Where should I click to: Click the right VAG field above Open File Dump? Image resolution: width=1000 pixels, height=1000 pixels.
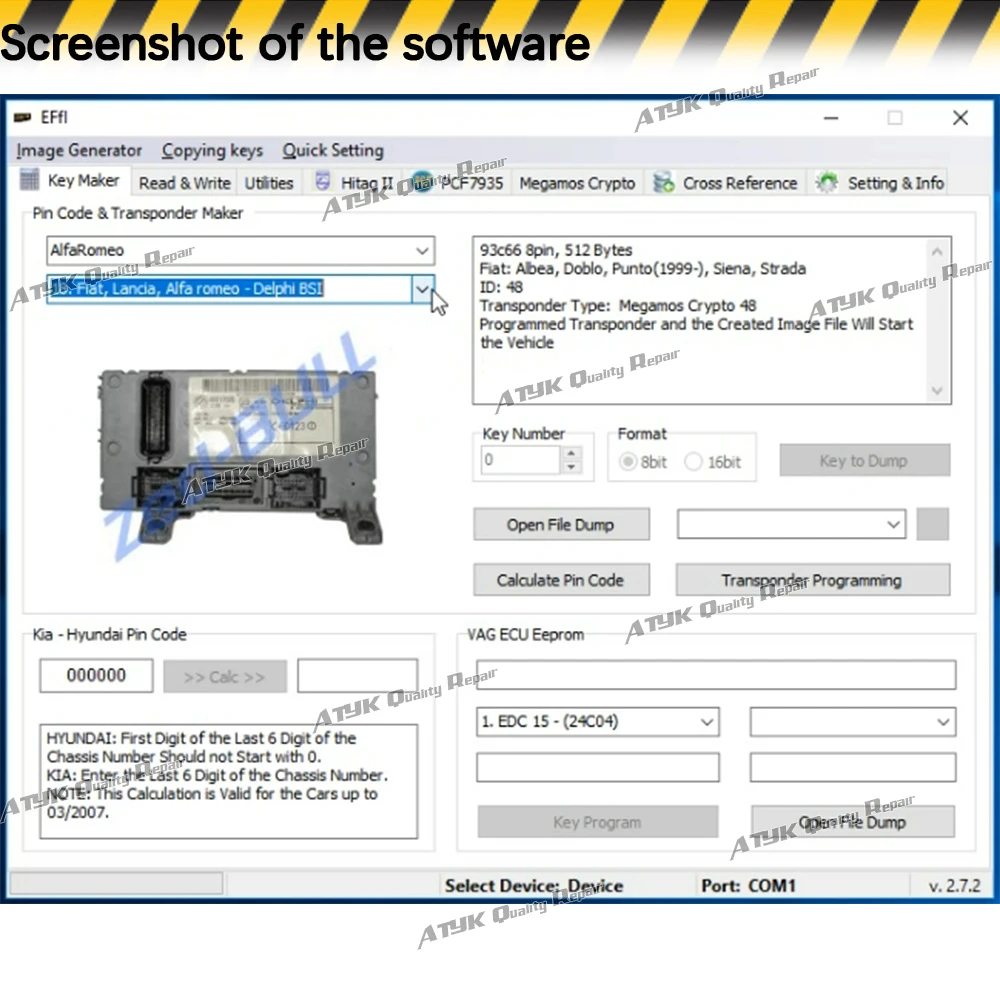pos(853,767)
